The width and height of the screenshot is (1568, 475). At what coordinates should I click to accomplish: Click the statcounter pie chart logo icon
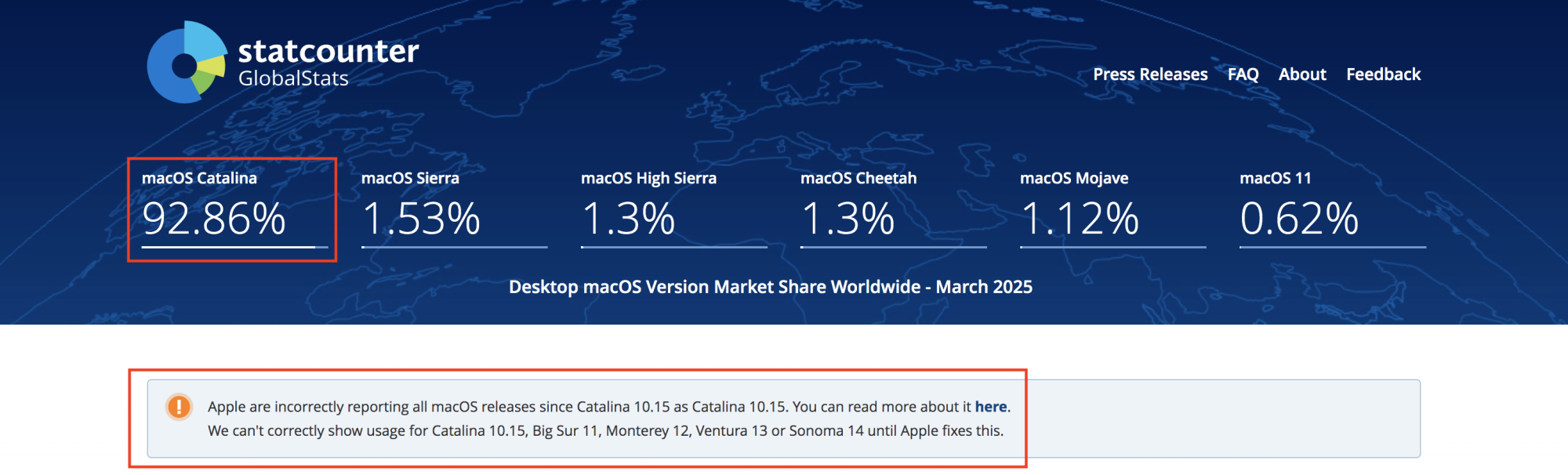[187, 63]
